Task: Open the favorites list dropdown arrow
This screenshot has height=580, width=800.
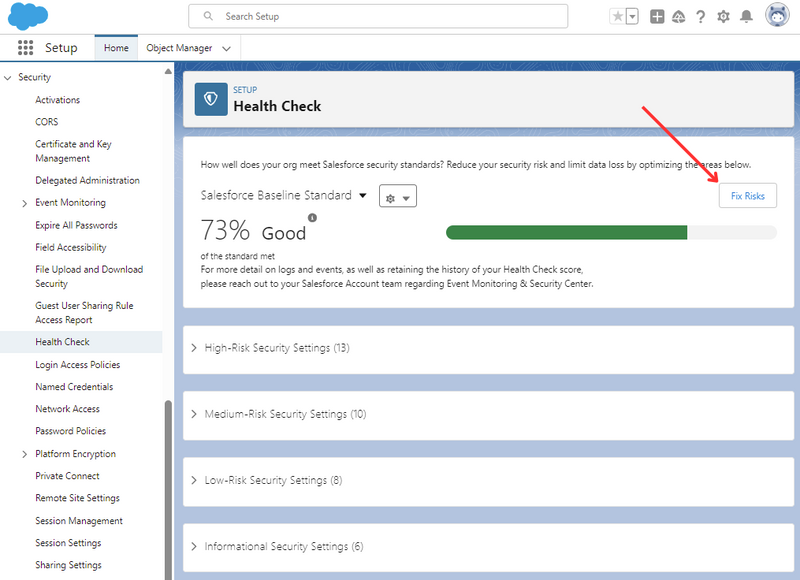Action: click(632, 16)
